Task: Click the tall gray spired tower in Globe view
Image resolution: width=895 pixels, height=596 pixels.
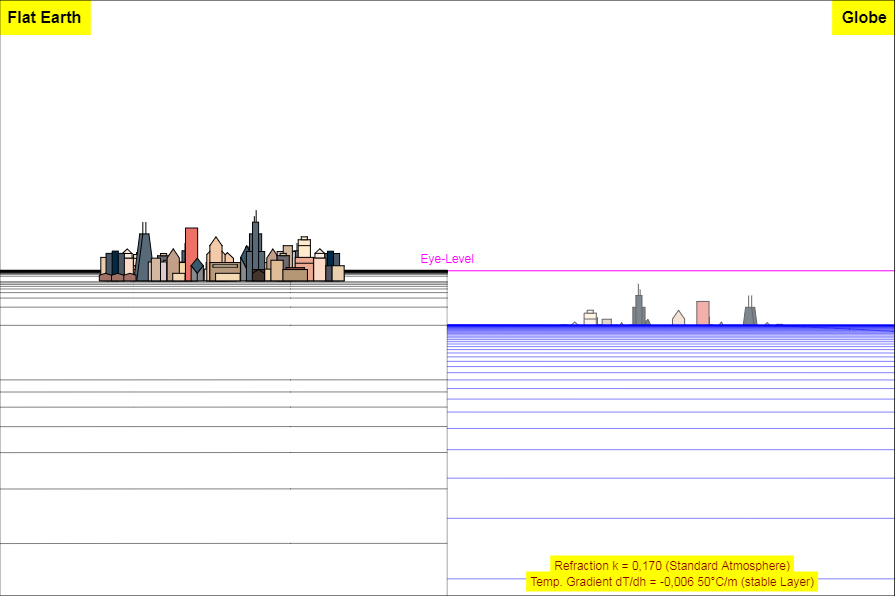Action: click(x=639, y=305)
